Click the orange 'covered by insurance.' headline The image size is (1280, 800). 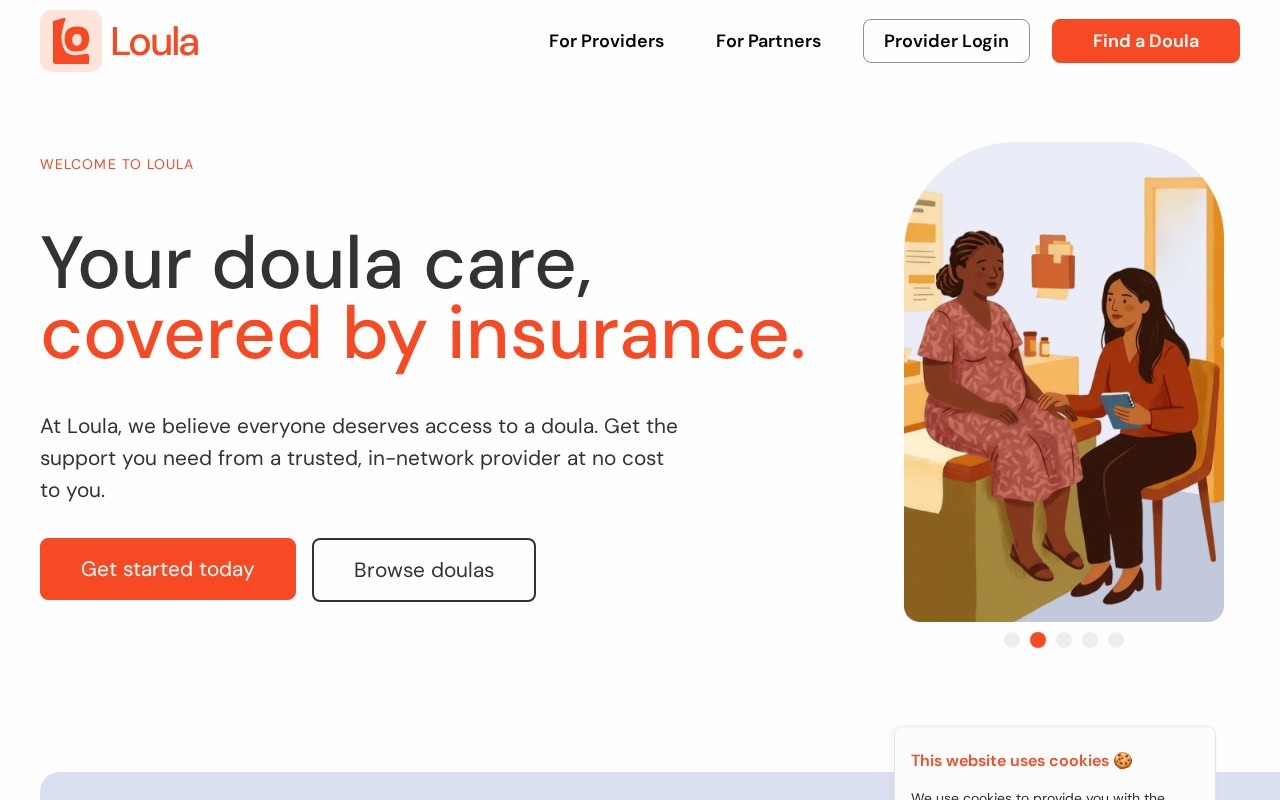pos(423,333)
